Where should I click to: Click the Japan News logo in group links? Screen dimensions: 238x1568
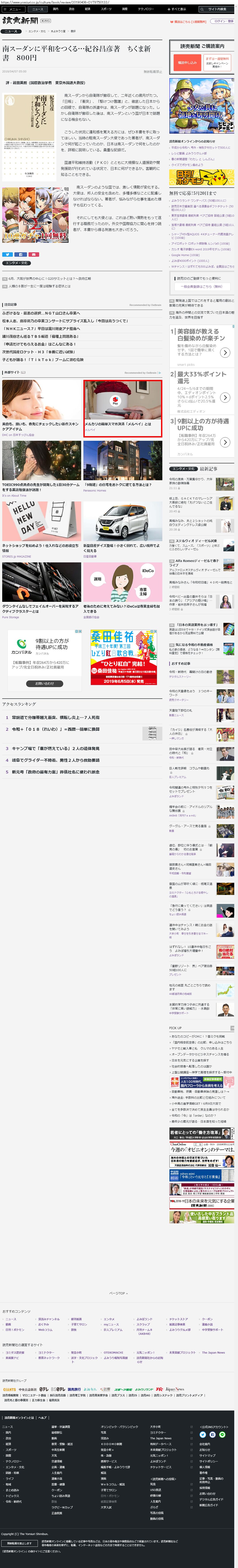(x=175, y=1390)
